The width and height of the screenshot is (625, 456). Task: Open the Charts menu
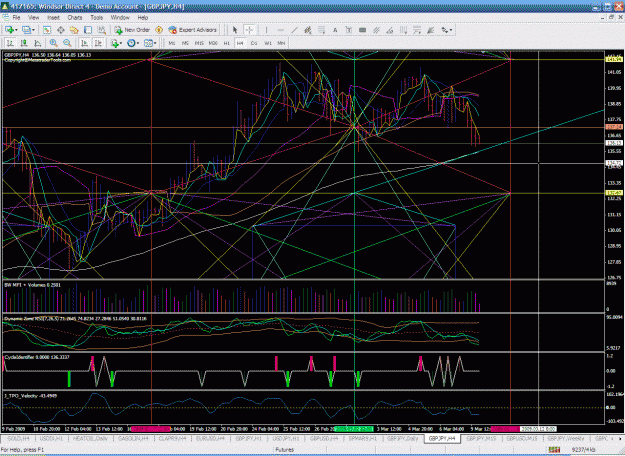point(75,18)
